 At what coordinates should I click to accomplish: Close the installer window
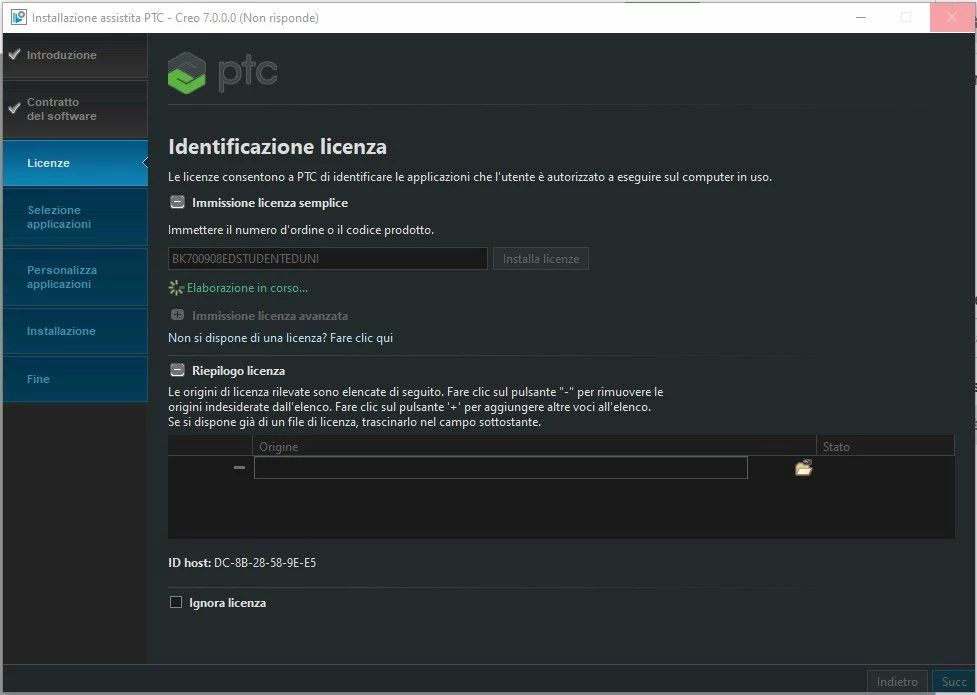pyautogui.click(x=951, y=17)
